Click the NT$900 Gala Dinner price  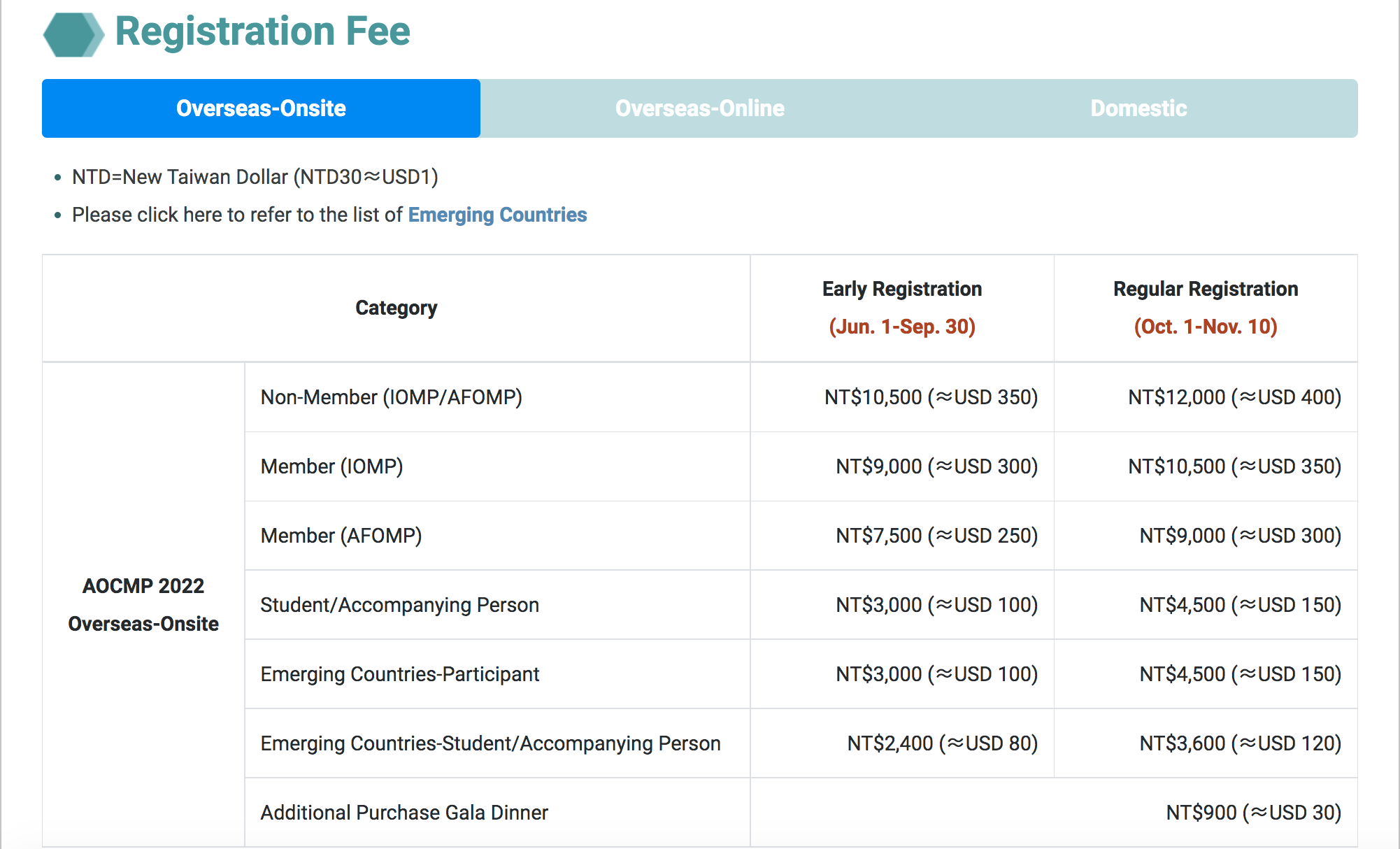point(1252,813)
